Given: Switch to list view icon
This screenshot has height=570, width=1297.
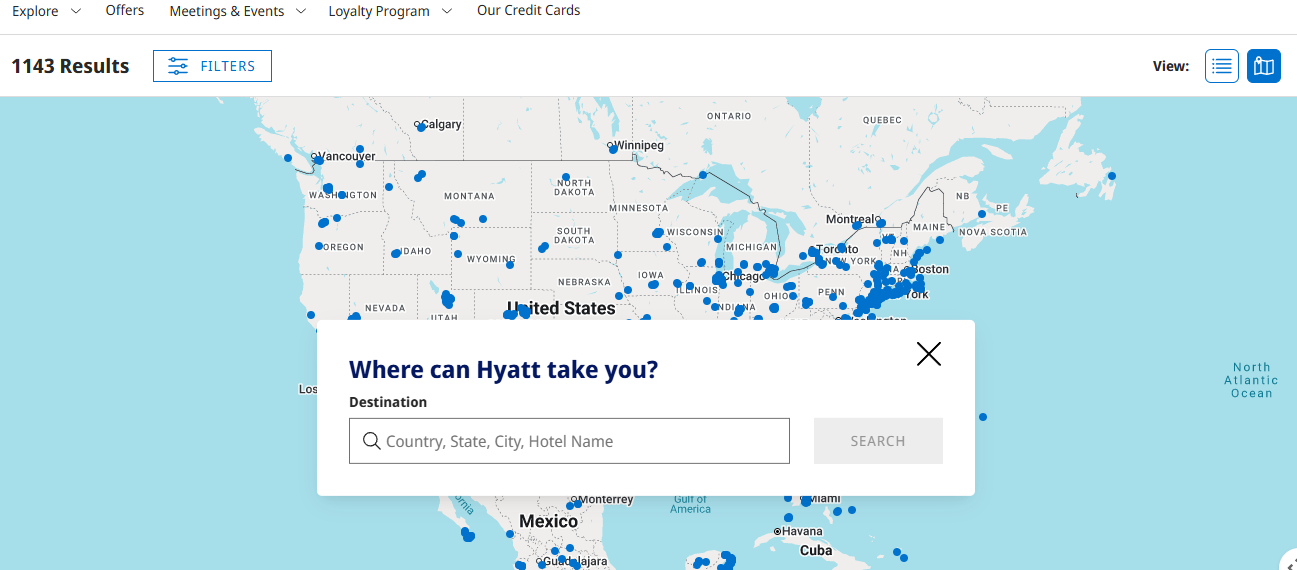Looking at the screenshot, I should [1221, 66].
